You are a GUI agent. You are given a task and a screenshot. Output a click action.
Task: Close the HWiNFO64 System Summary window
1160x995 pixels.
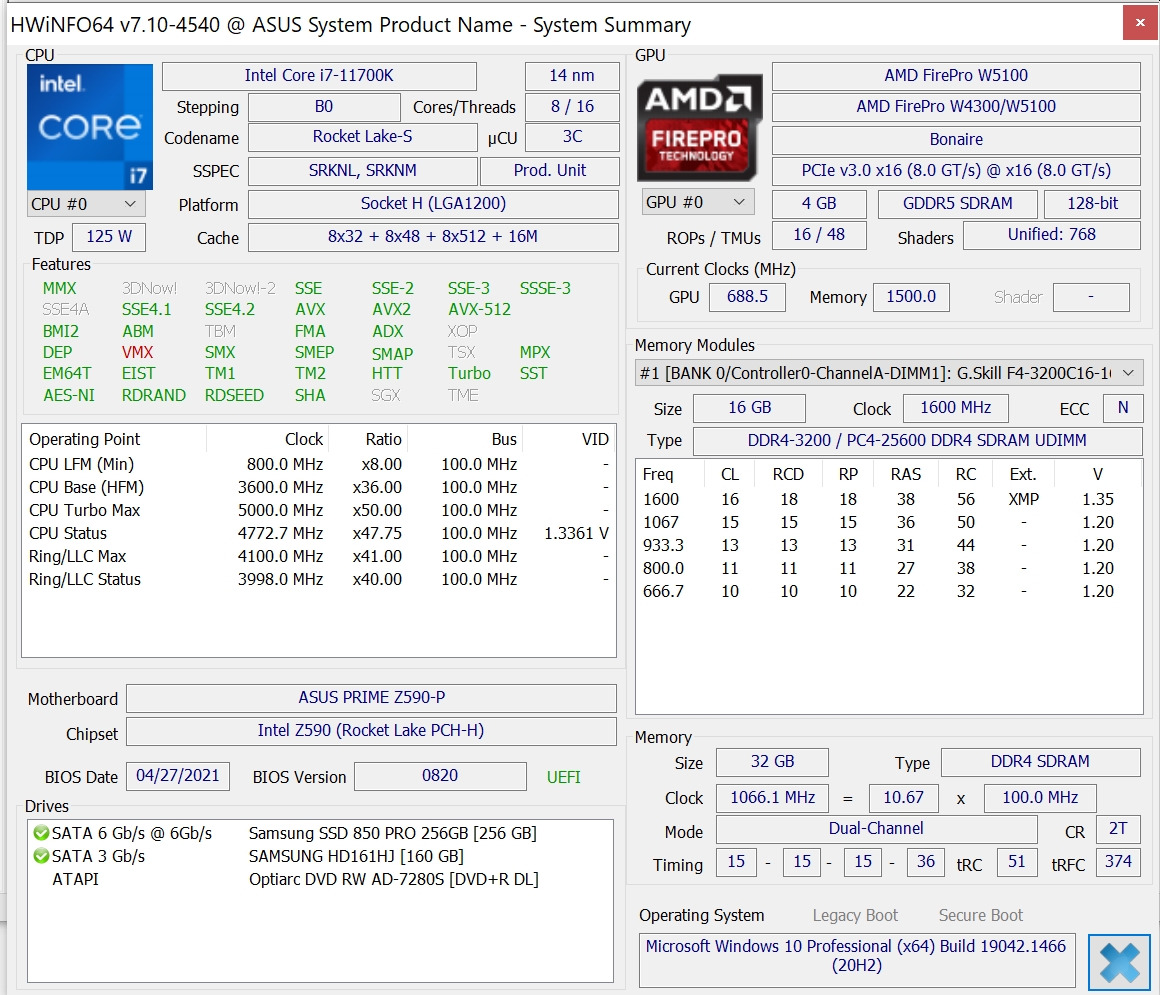click(1139, 23)
